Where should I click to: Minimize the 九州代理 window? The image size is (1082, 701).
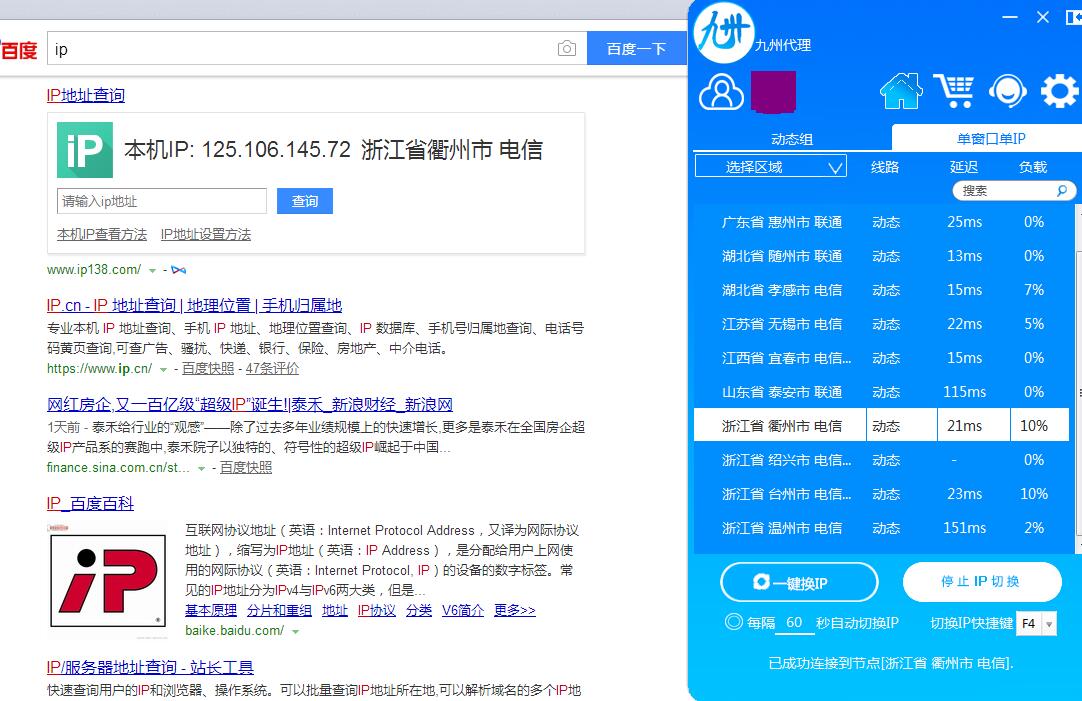pyautogui.click(x=1010, y=17)
